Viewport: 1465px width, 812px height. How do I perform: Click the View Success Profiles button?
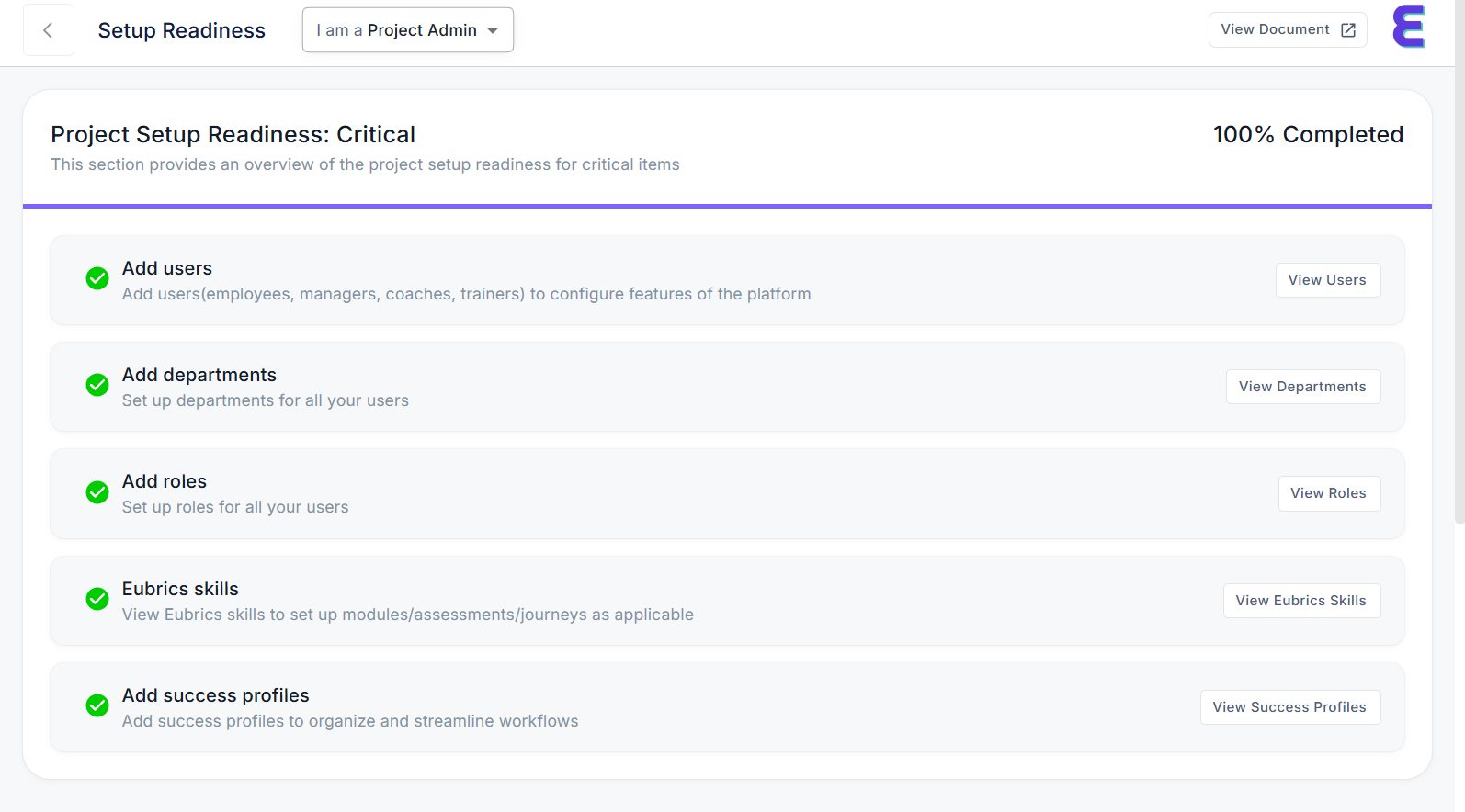point(1289,707)
